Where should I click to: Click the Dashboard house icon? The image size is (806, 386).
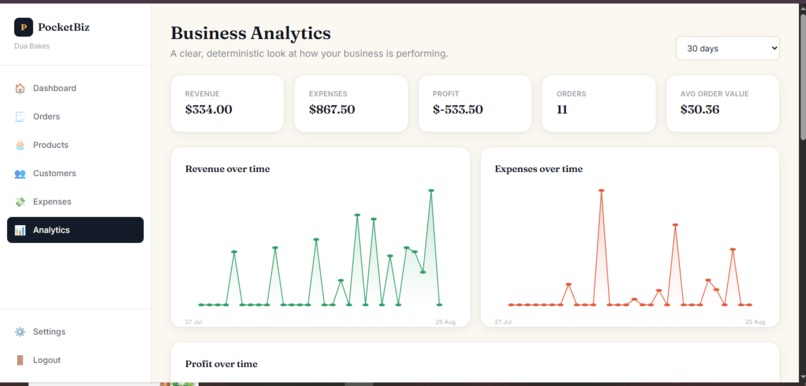[20, 88]
